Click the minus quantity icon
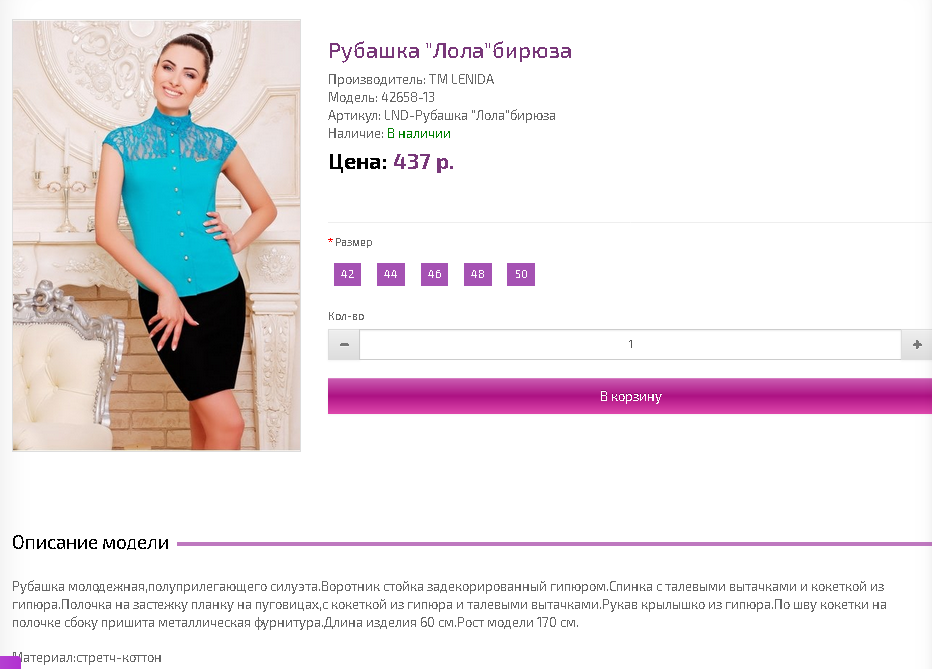 click(x=344, y=345)
